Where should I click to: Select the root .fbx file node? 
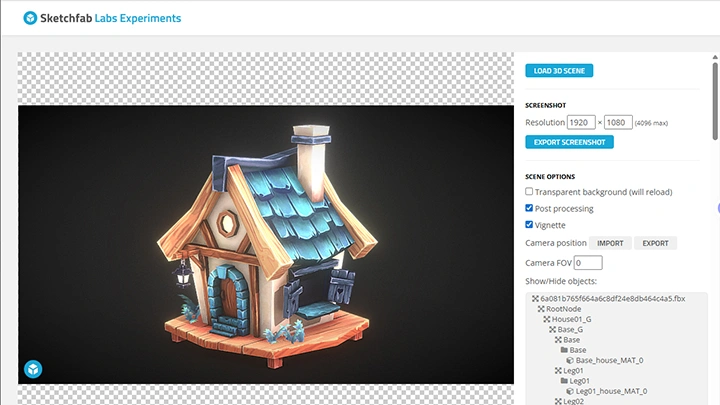click(614, 299)
